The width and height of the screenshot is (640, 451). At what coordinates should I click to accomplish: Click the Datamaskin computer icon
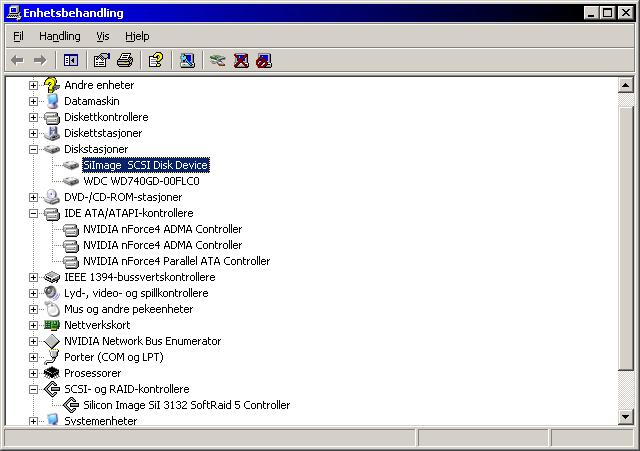(x=52, y=101)
